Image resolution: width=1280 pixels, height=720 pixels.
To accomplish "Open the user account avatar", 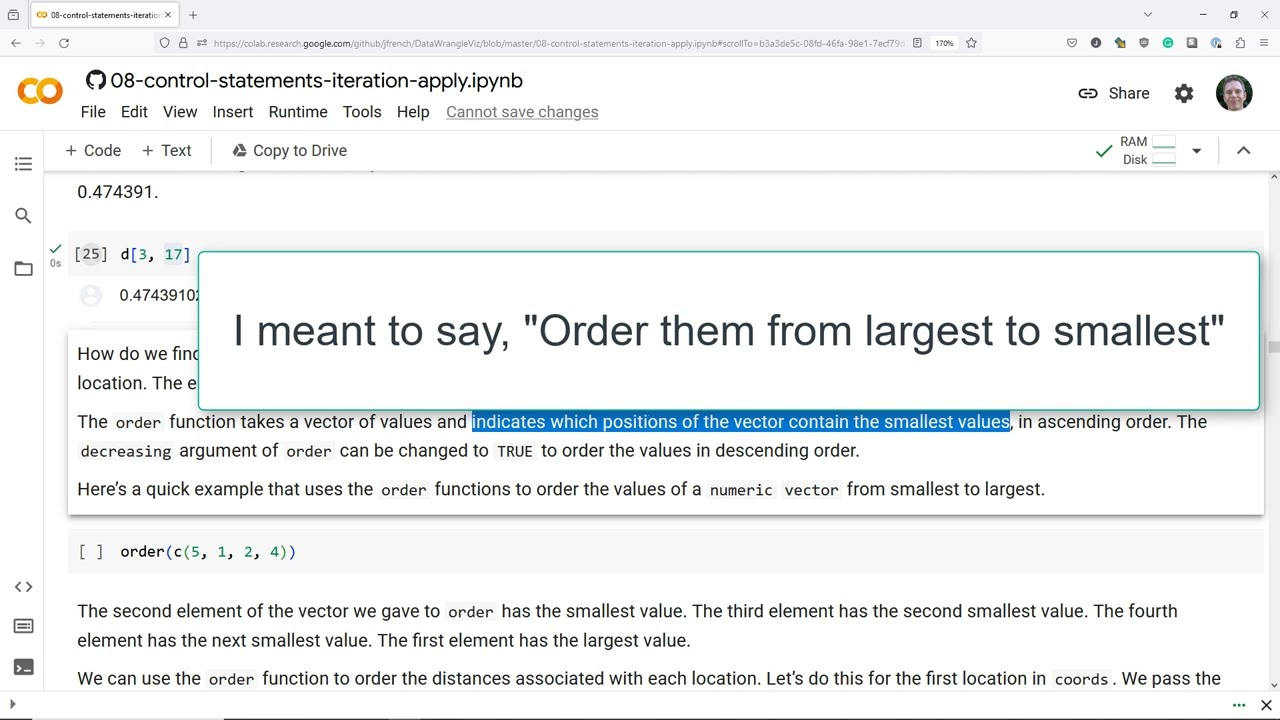I will click(1234, 93).
